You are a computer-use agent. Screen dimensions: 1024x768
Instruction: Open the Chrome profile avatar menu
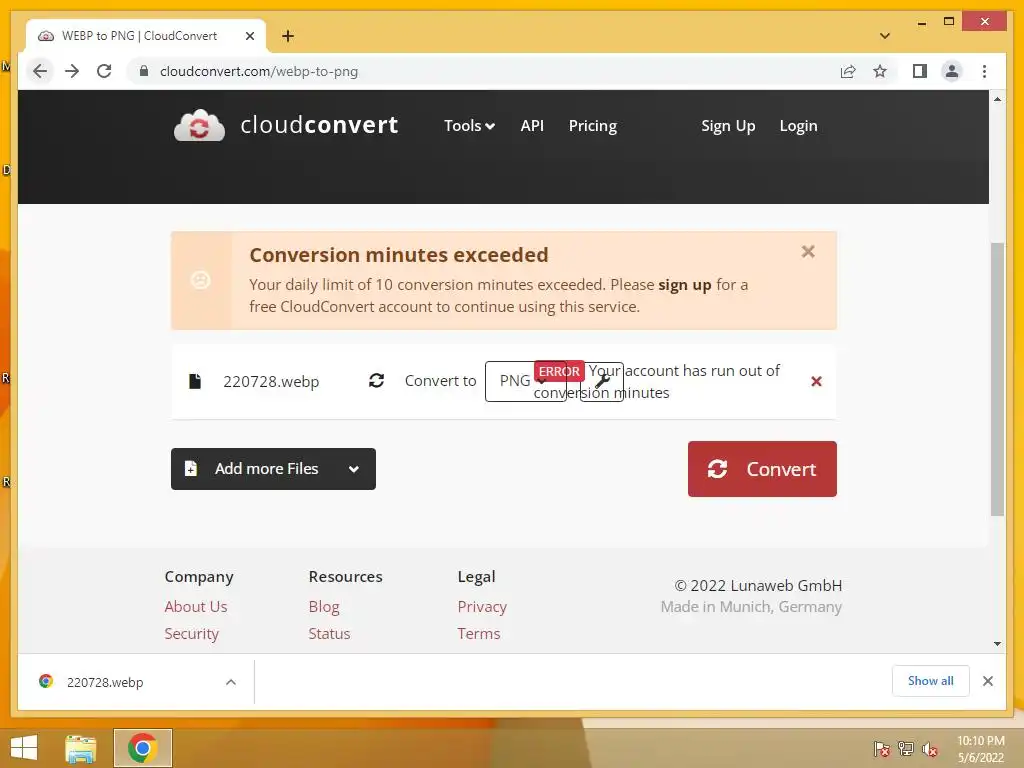pyautogui.click(x=952, y=71)
